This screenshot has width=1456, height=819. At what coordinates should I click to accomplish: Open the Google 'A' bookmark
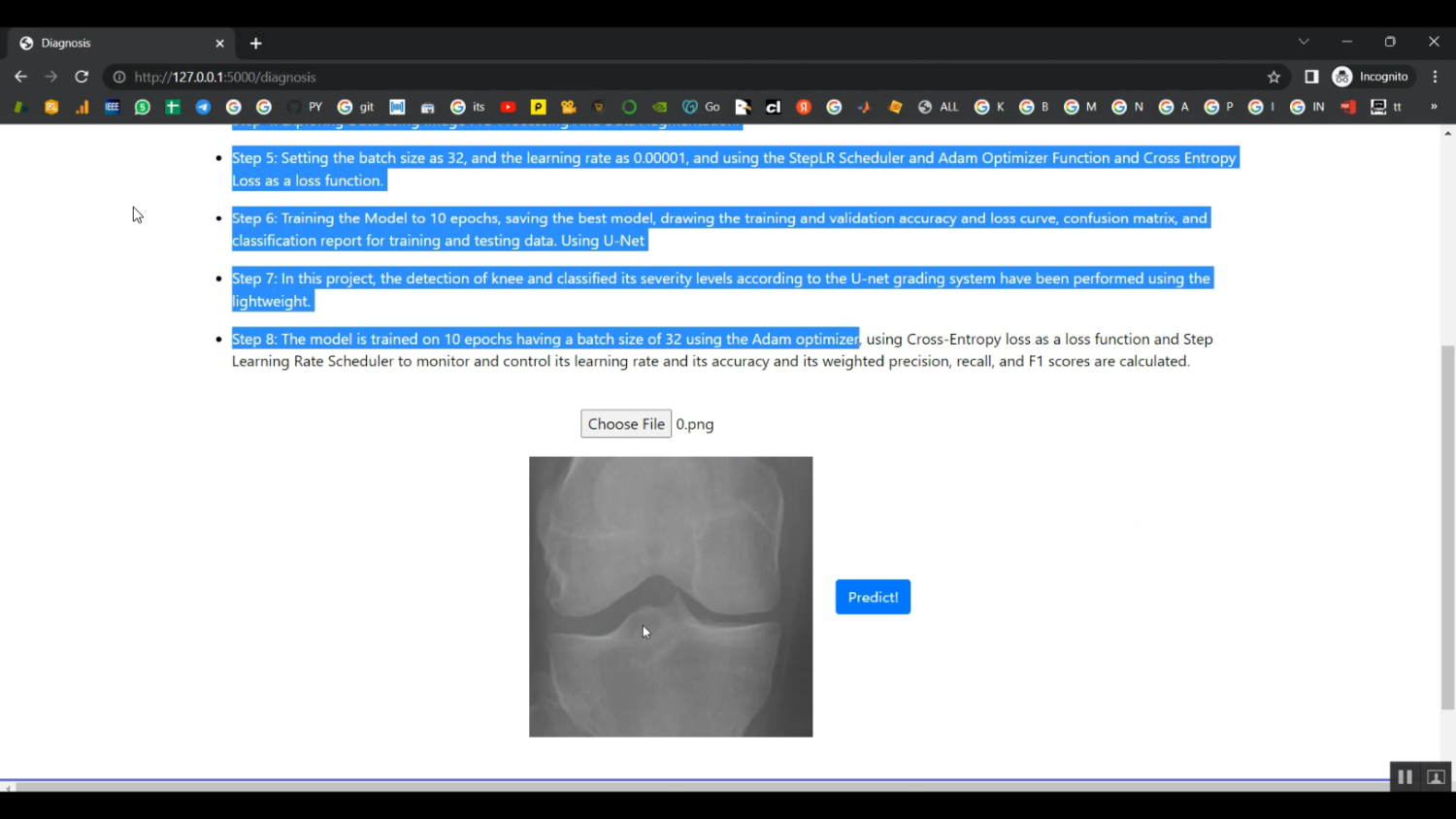1174,107
